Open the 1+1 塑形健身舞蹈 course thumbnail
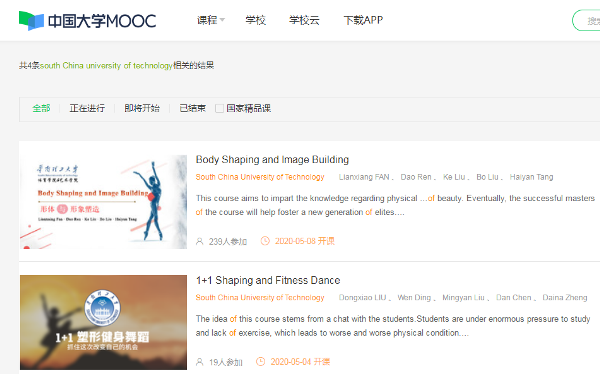Screen dimensions: 600x374 103,322
